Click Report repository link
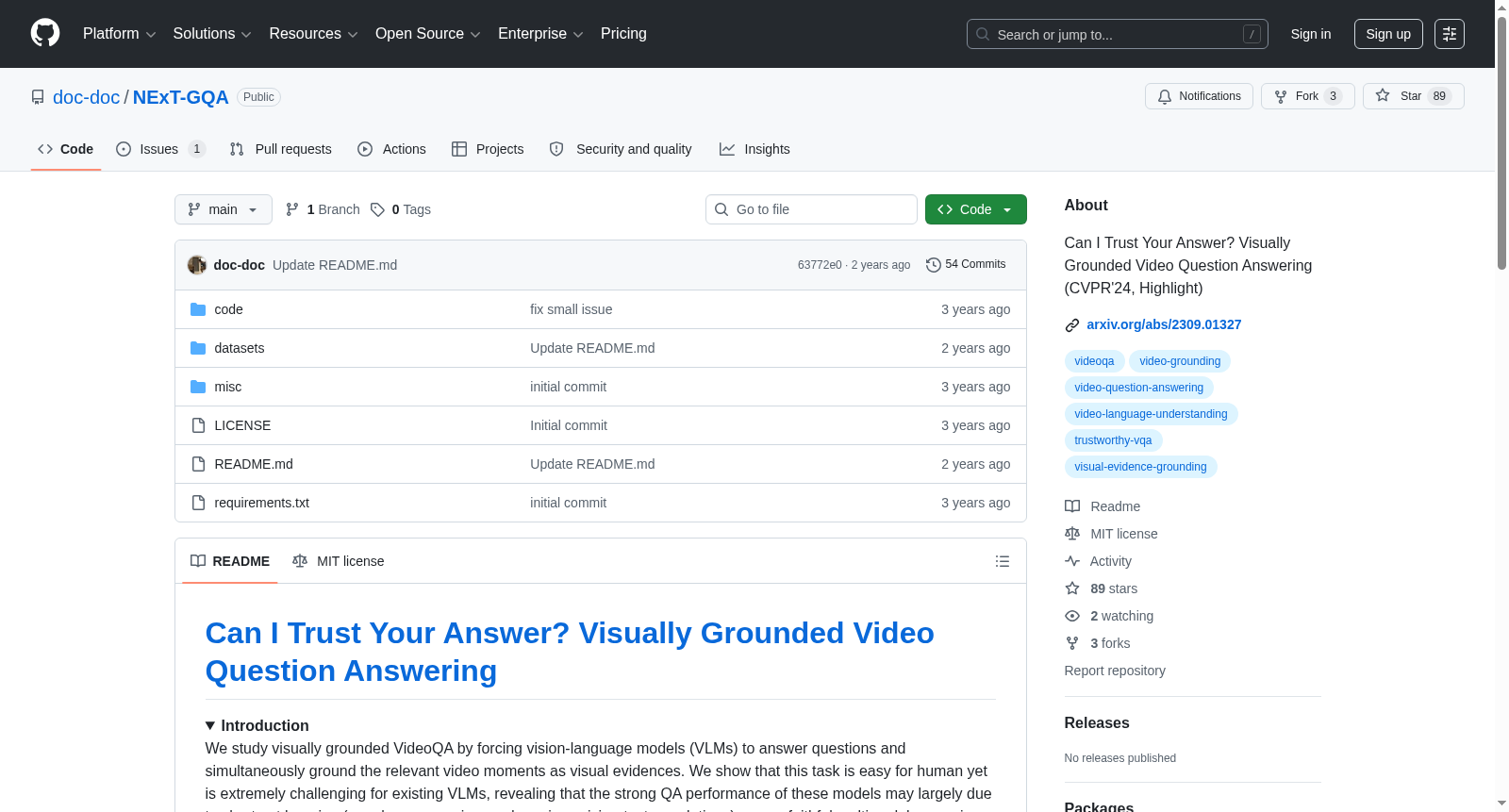Image resolution: width=1509 pixels, height=812 pixels. click(1115, 671)
